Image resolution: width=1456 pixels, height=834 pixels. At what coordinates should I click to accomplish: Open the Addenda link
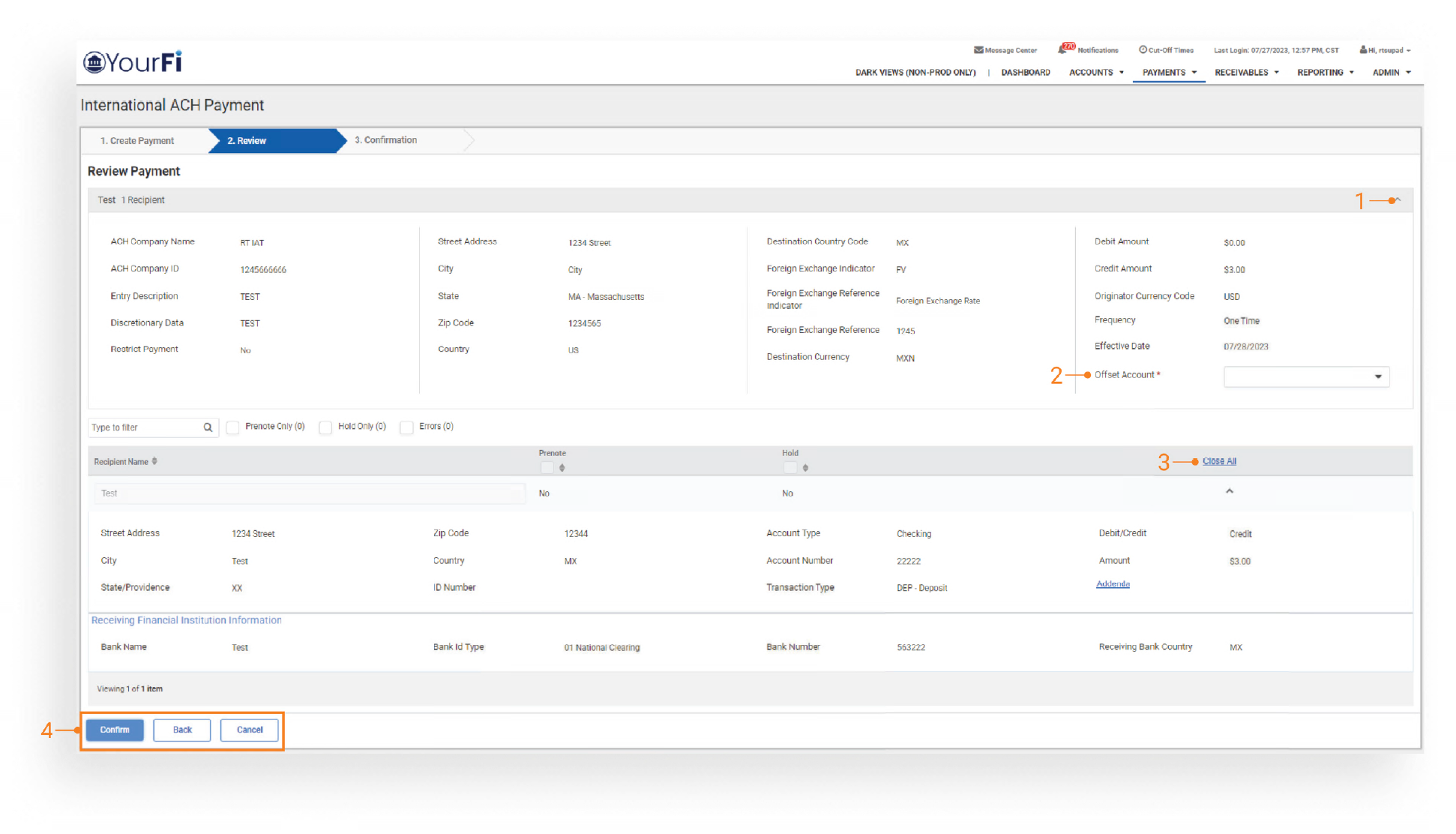point(1113,584)
